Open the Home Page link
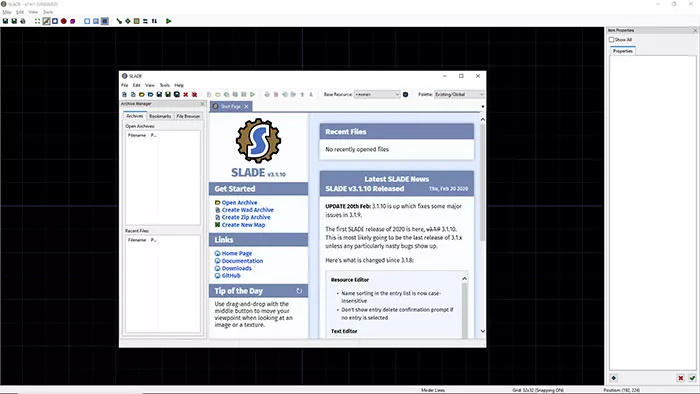The image size is (700, 394). pos(237,253)
